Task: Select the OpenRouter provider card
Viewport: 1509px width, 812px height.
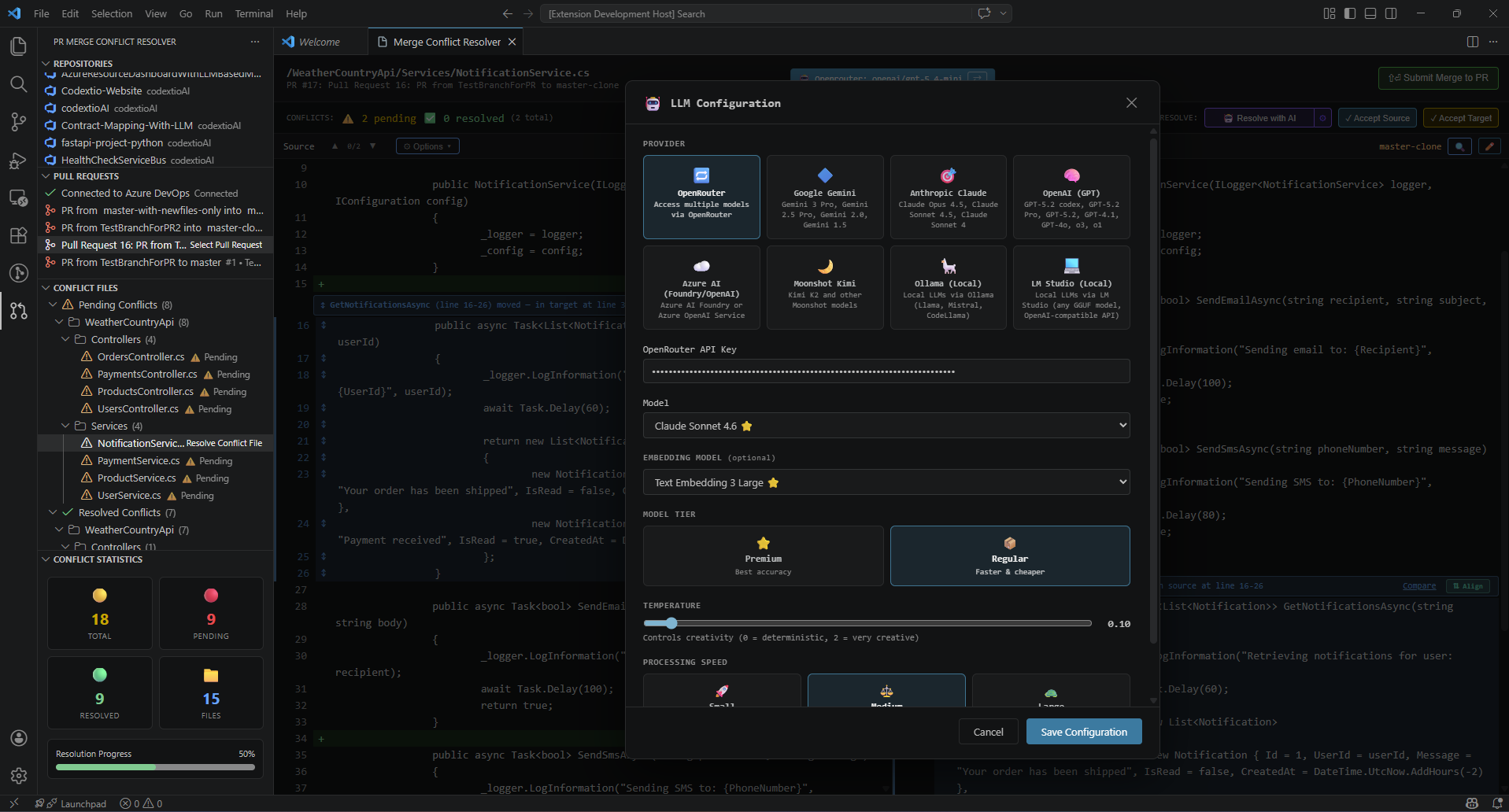Action: pos(701,197)
